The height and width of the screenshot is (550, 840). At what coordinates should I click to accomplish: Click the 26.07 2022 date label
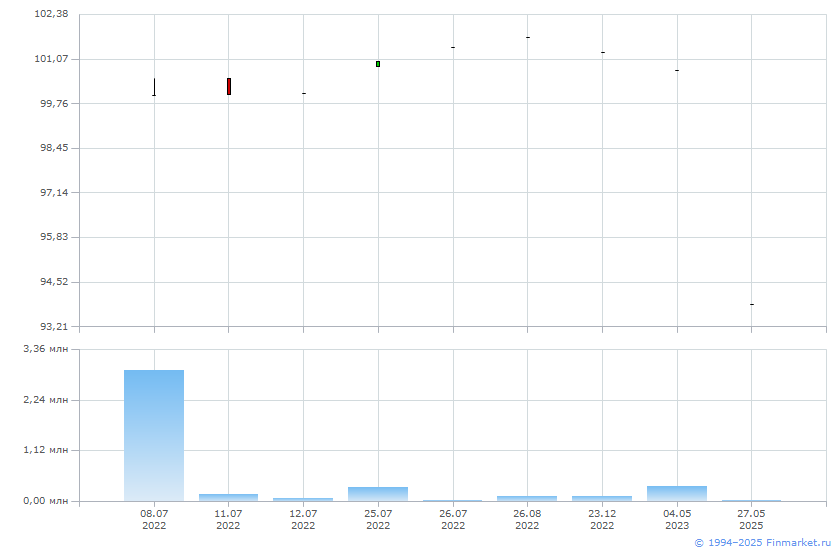point(453,519)
